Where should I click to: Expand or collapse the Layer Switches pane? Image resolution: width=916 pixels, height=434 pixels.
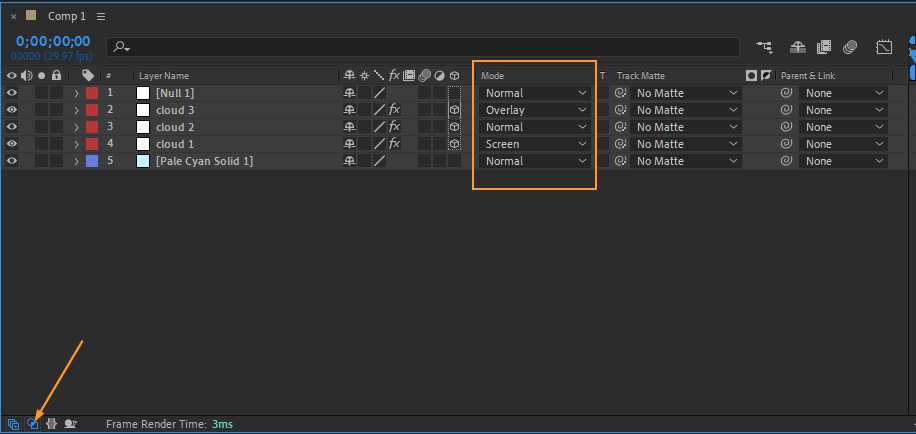[x=13, y=424]
